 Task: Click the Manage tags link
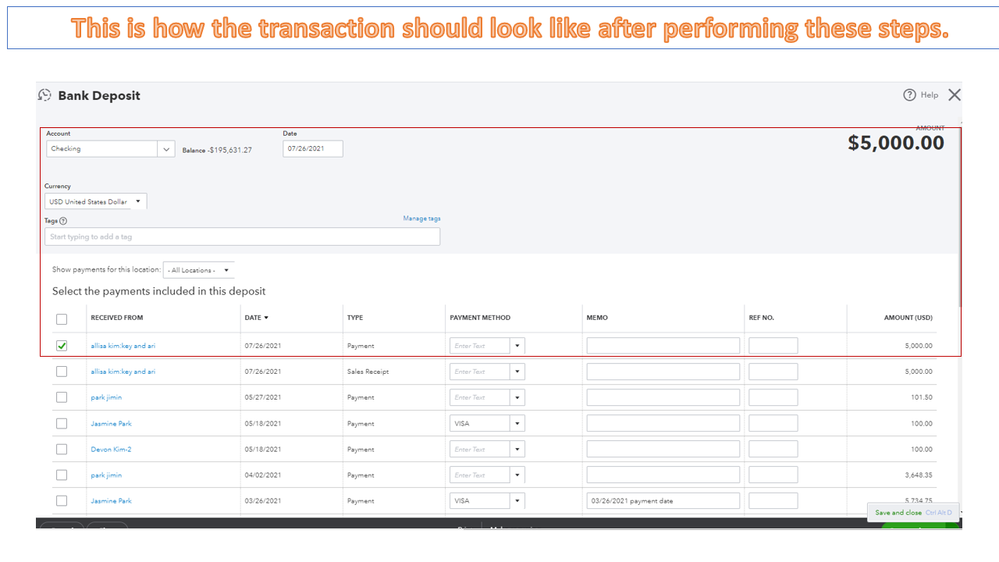click(421, 219)
